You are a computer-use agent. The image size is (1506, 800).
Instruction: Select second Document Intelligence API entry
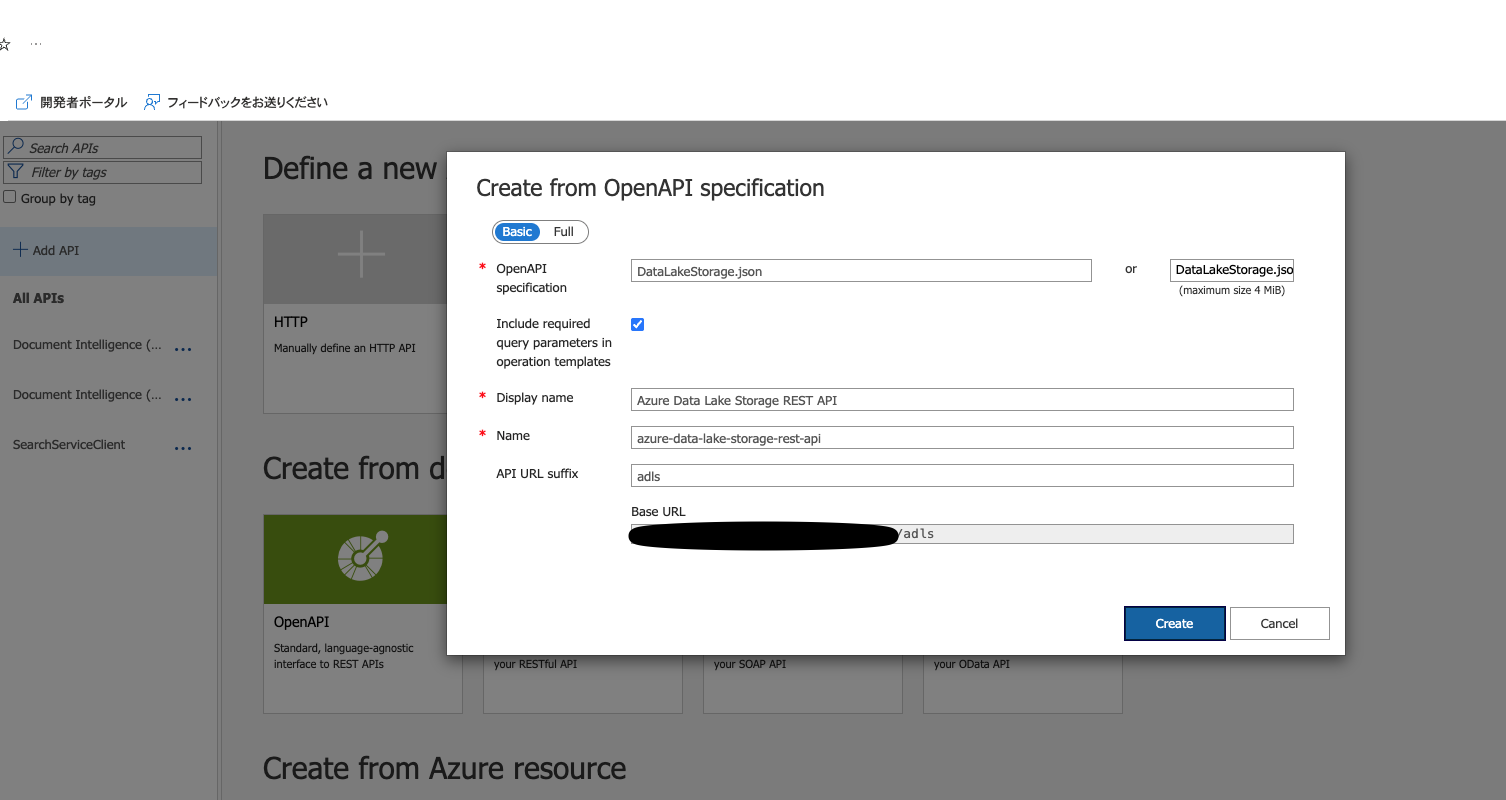87,395
